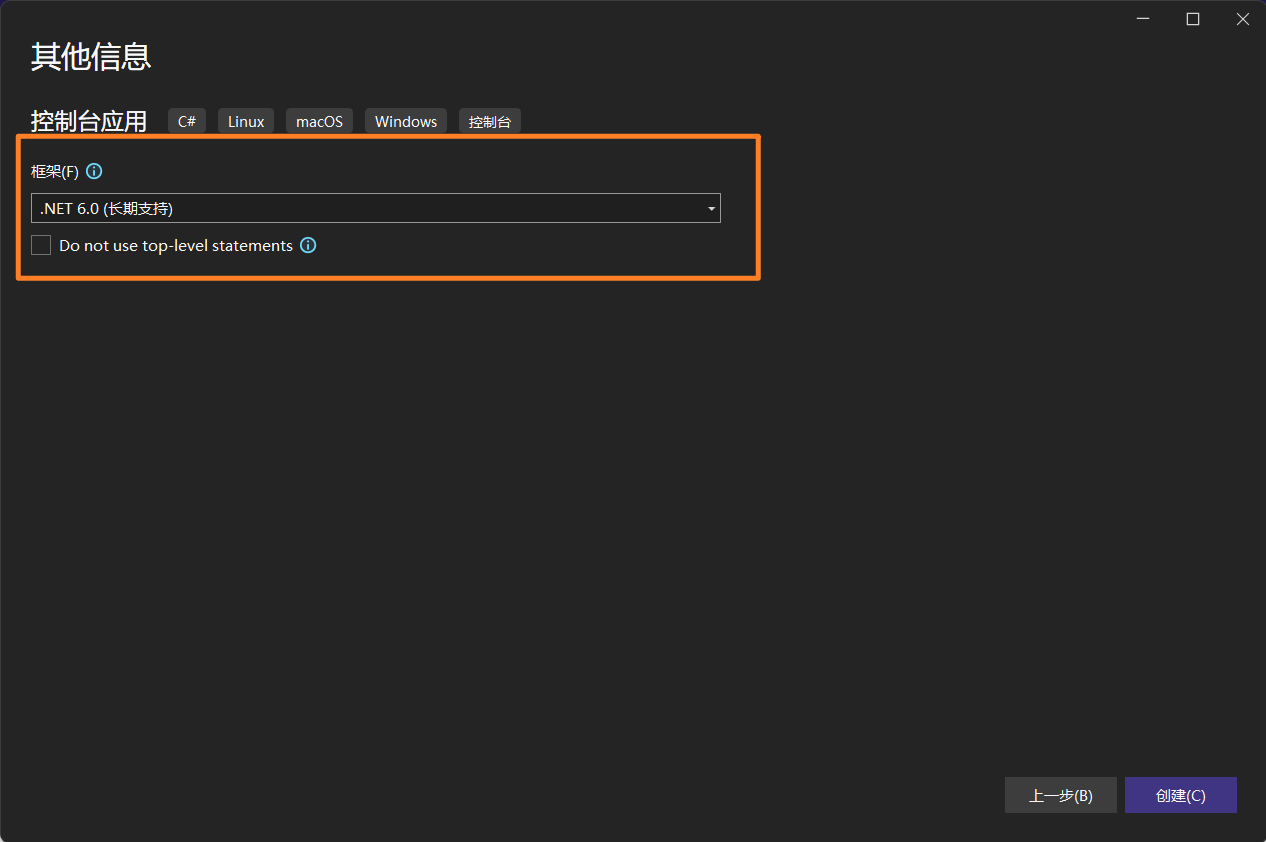Click the C# tag

pyautogui.click(x=187, y=121)
